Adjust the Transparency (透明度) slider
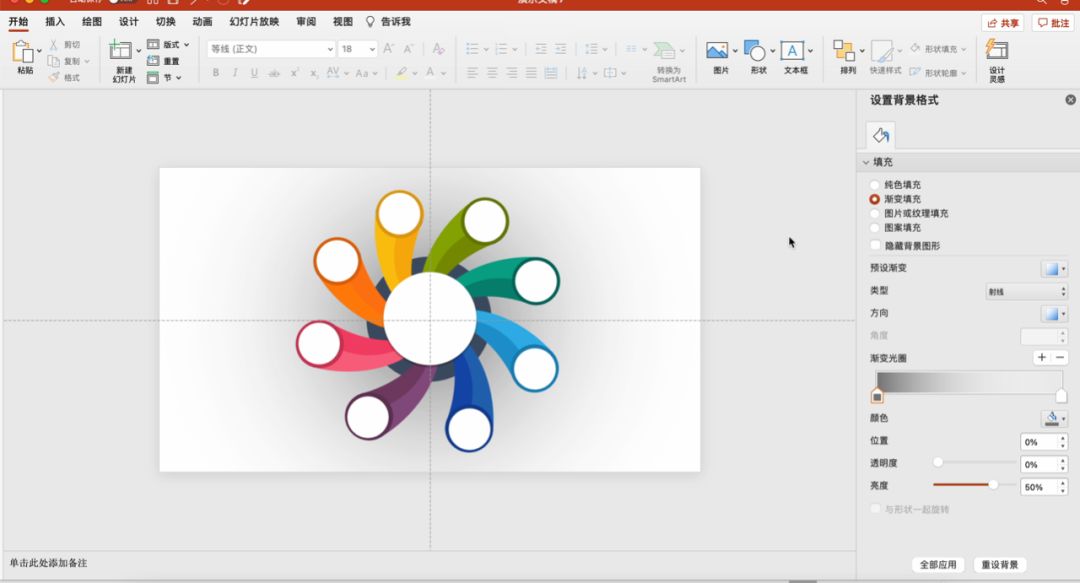1080x583 pixels. tap(937, 462)
